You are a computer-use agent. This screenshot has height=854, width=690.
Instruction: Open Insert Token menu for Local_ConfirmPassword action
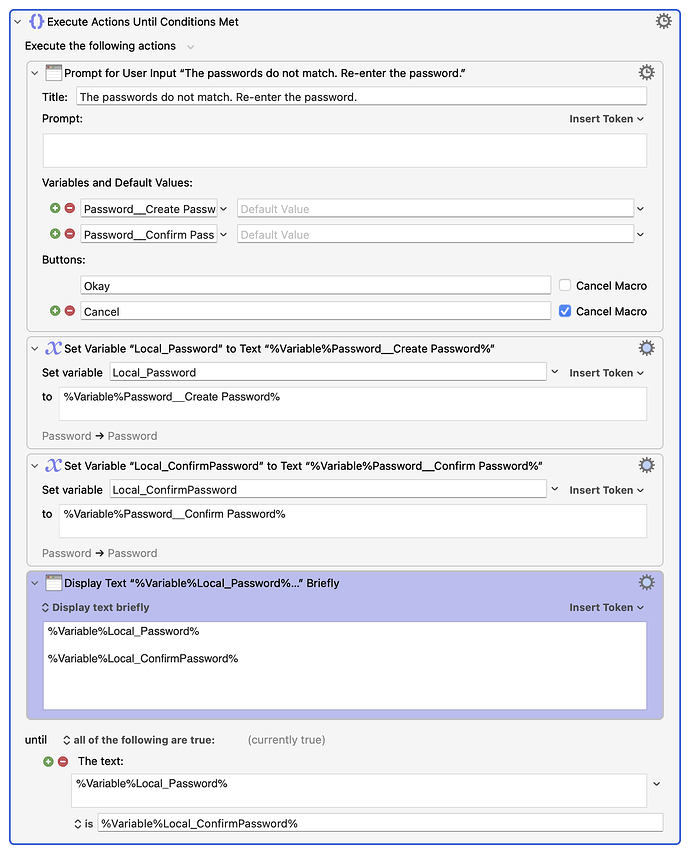[606, 490]
